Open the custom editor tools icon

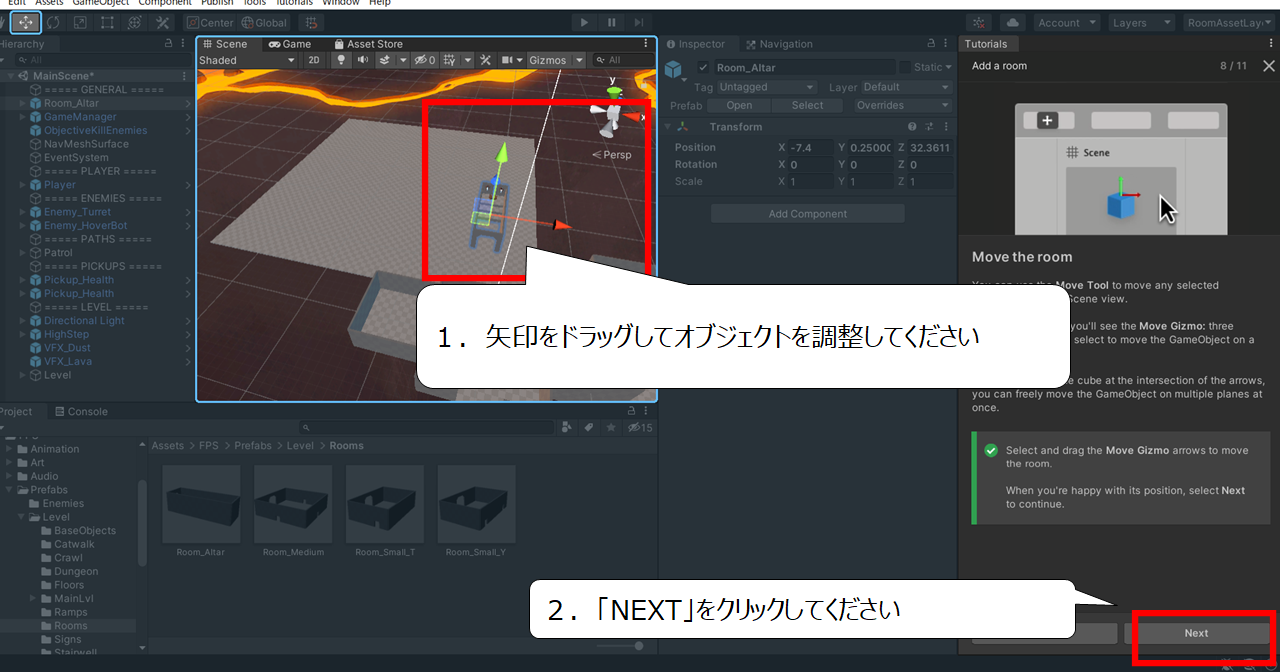(x=162, y=22)
